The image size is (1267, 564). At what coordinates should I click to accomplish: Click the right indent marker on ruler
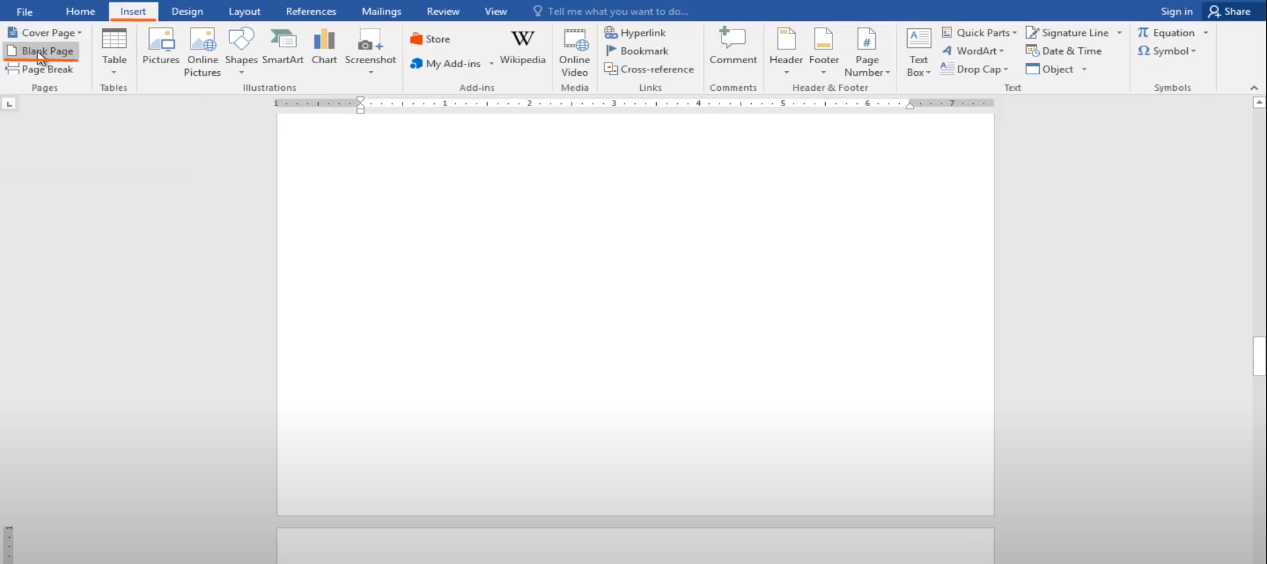point(909,103)
